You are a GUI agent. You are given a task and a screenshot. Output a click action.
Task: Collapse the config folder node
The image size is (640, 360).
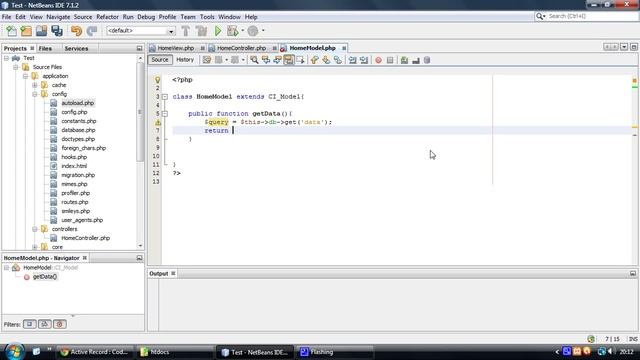pyautogui.click(x=35, y=94)
